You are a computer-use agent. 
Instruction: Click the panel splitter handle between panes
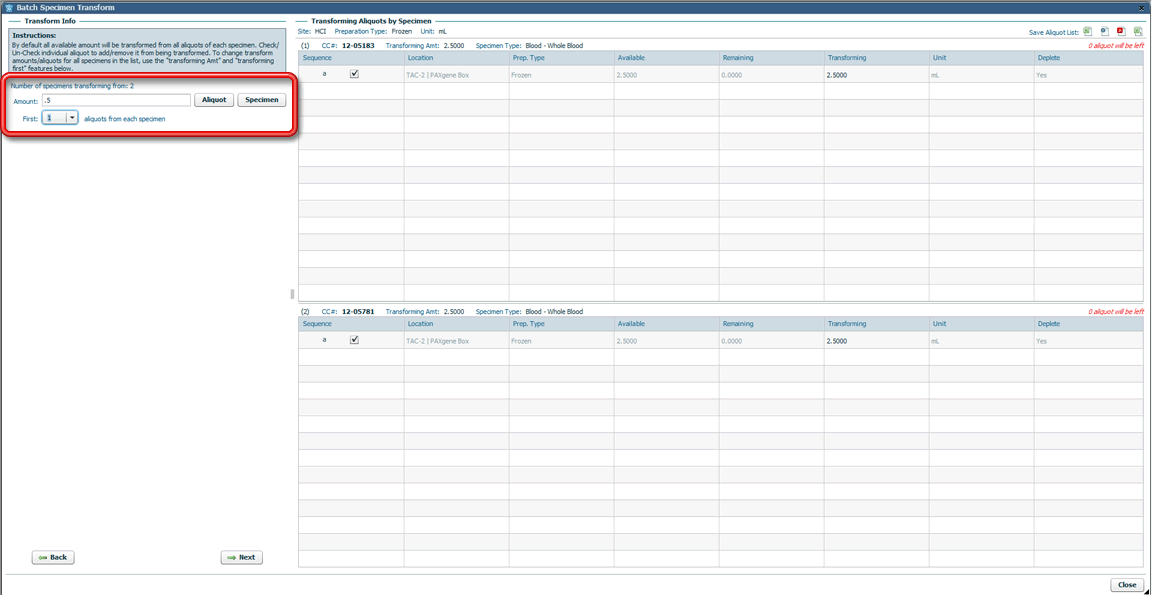tap(292, 294)
